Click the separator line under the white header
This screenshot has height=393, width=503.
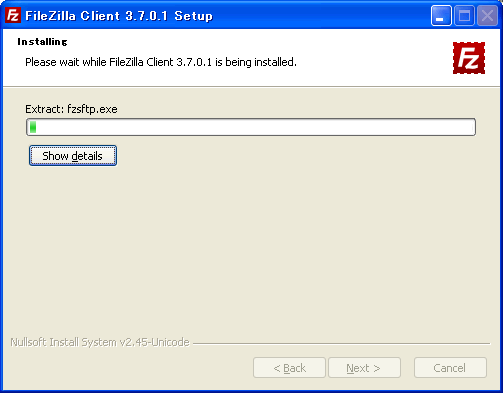[252, 87]
